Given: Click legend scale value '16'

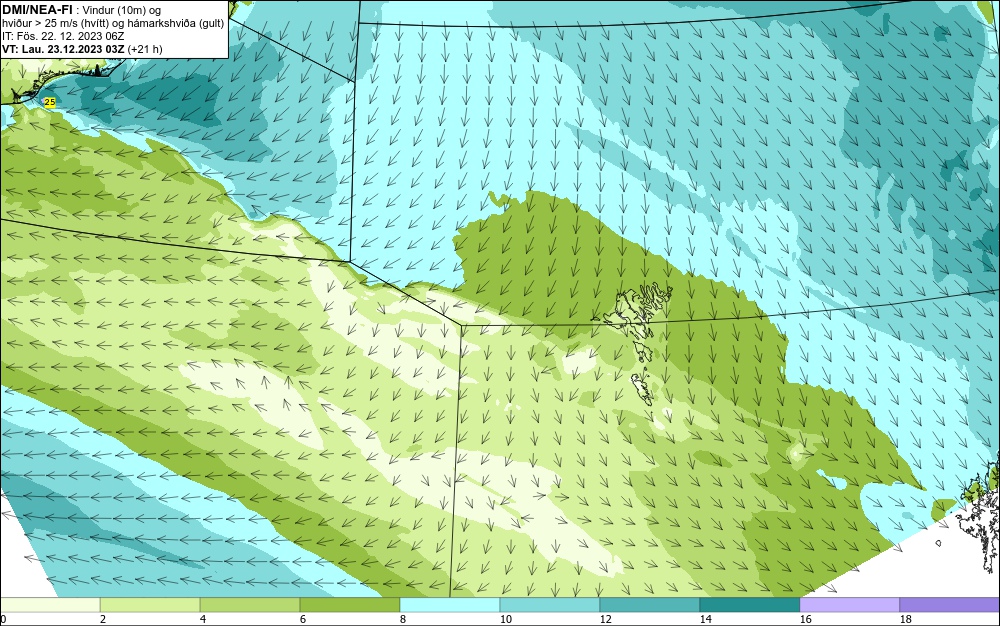Looking at the screenshot, I should click(805, 619).
